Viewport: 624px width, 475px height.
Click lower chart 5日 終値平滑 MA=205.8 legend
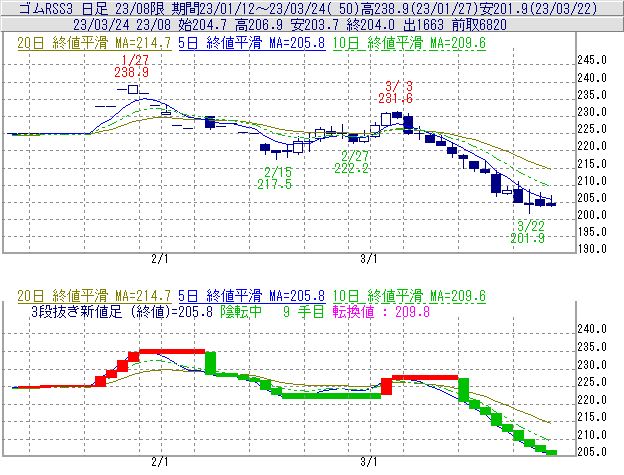252,296
